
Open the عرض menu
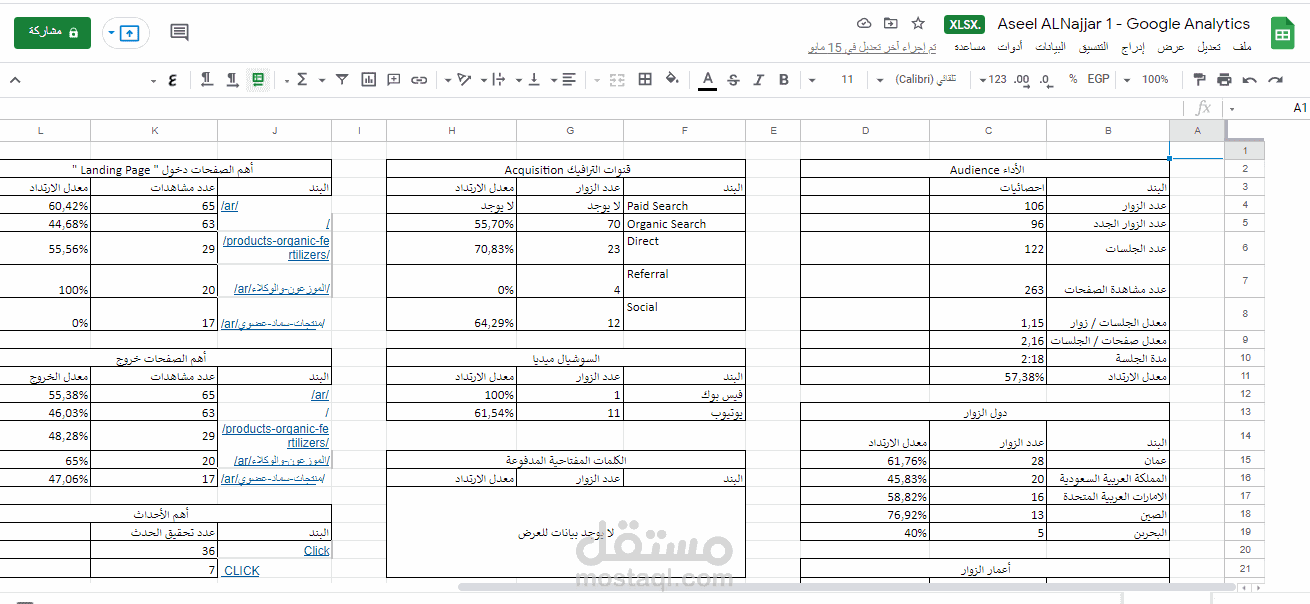[x=1171, y=47]
